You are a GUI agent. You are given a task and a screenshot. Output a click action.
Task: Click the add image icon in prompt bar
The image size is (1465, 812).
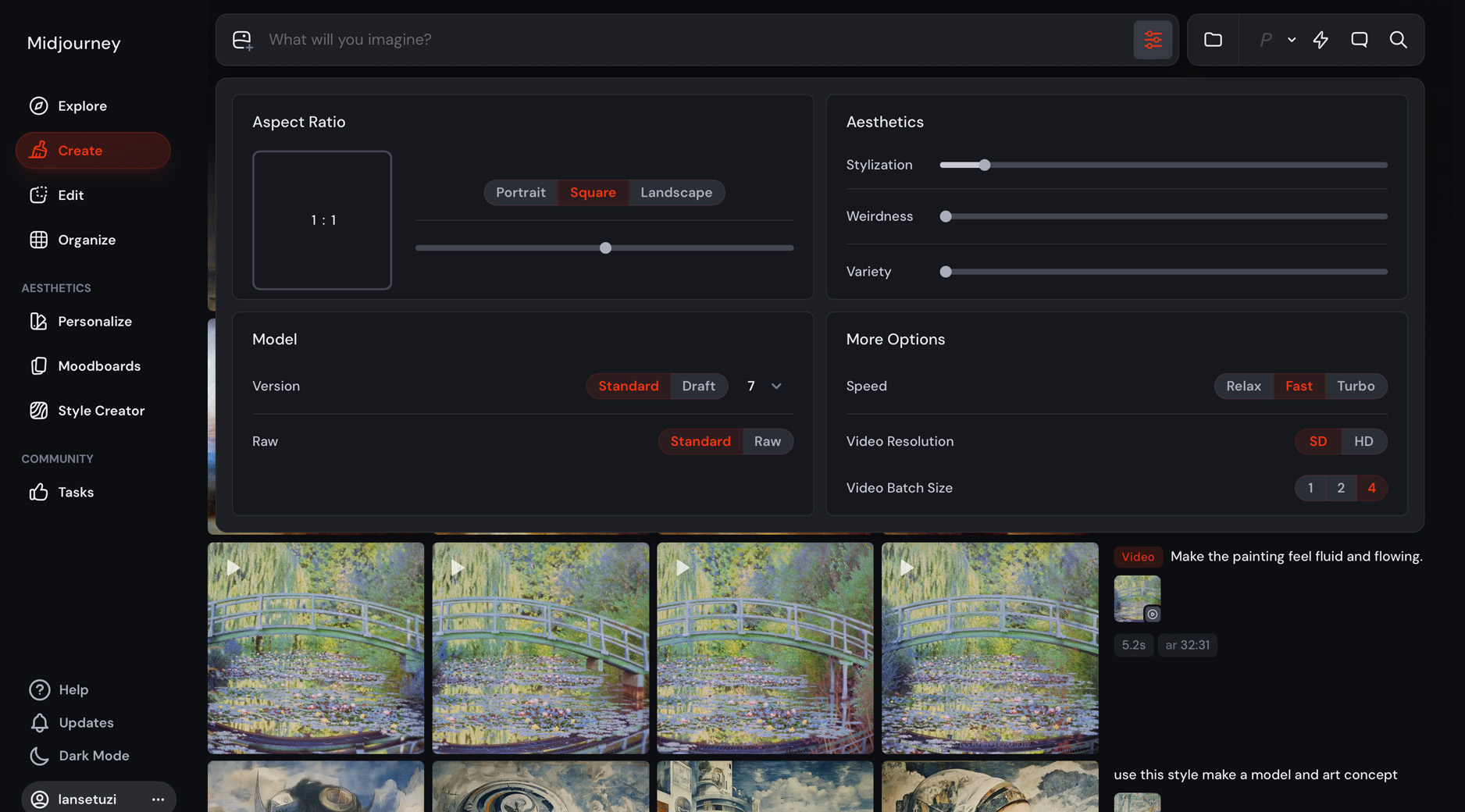(x=242, y=40)
